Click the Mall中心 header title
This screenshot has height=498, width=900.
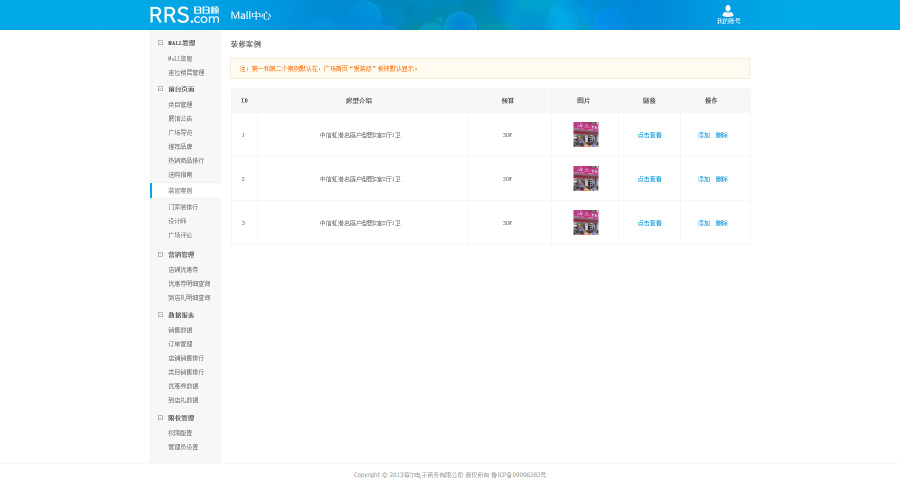[250, 15]
